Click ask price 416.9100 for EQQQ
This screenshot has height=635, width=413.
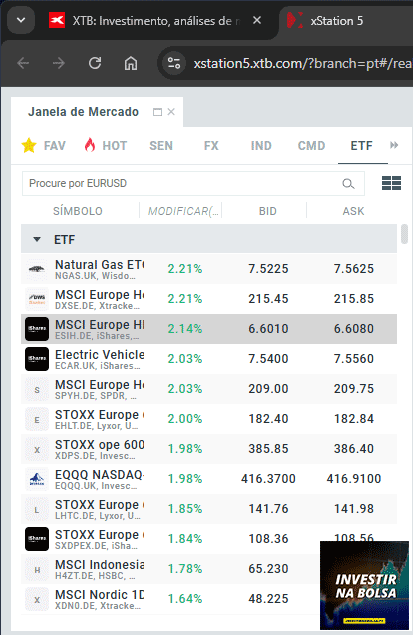point(353,479)
